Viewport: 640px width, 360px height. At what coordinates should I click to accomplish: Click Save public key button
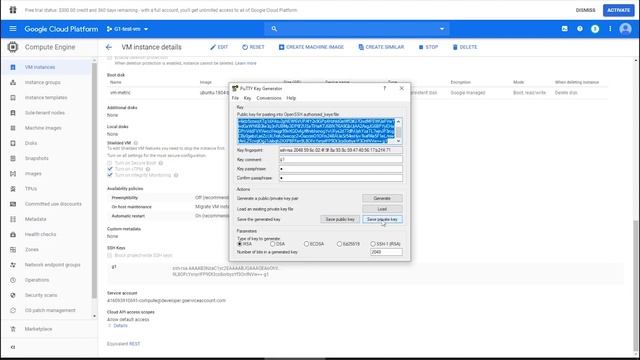(340, 220)
